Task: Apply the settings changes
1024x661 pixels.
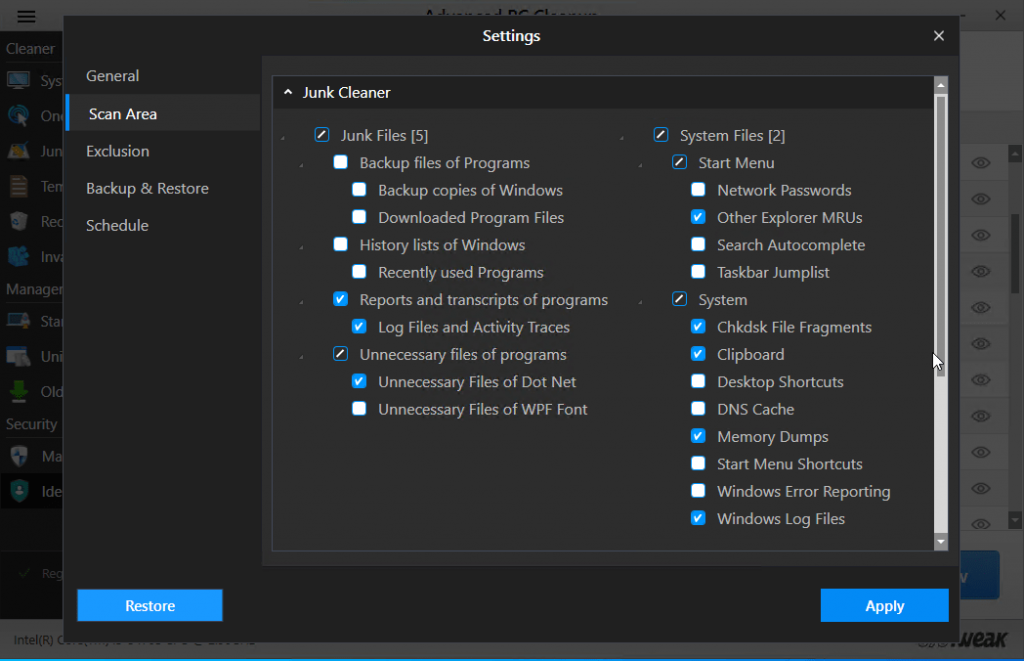Action: click(x=884, y=605)
